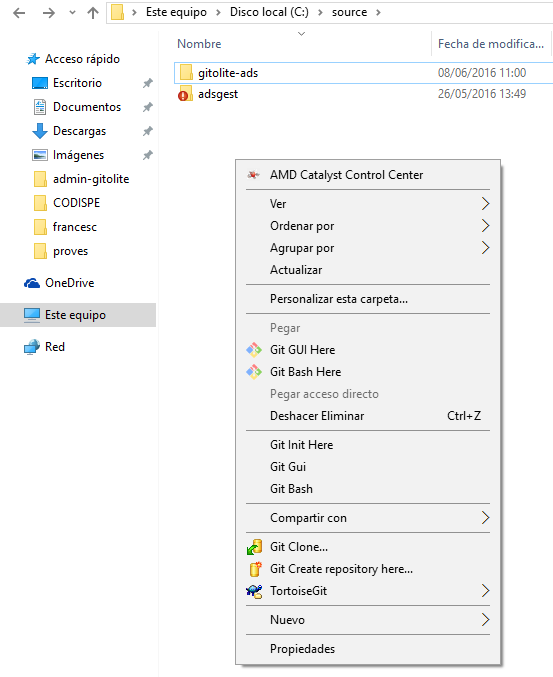
Task: Click the Descargas download arrow icon
Action: click(40, 131)
